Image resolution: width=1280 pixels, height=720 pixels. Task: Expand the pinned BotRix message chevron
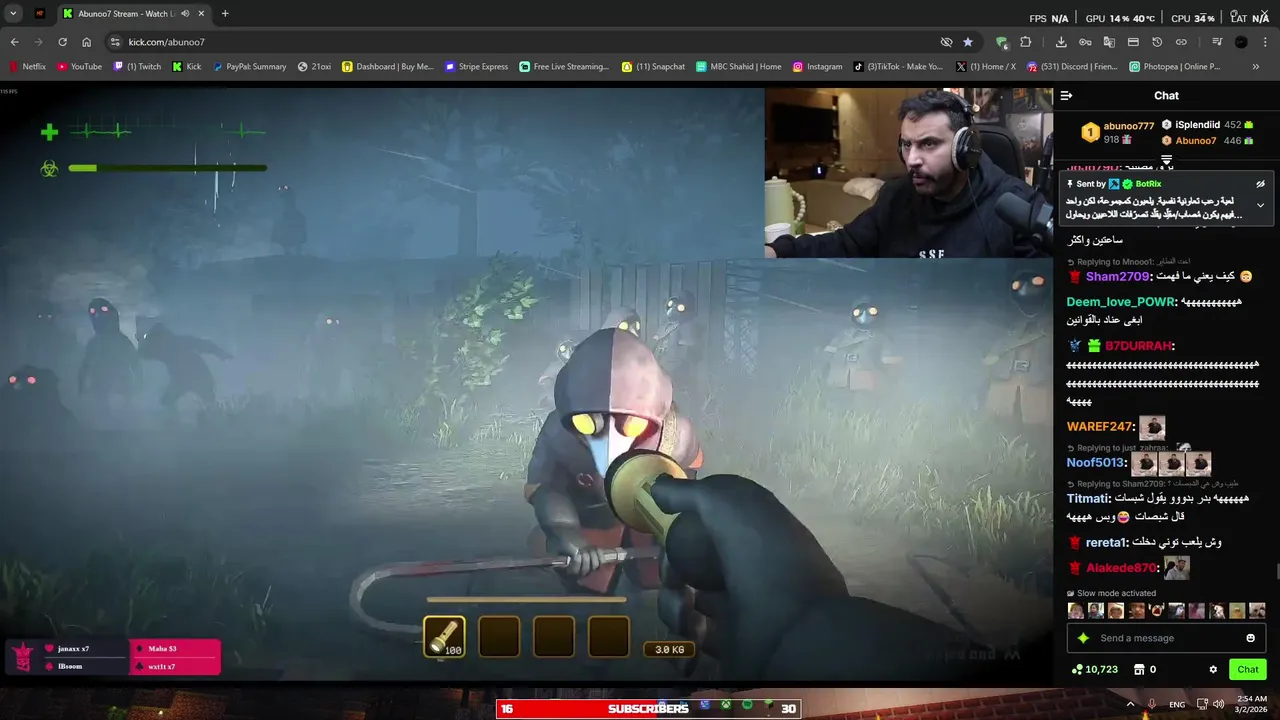pyautogui.click(x=1260, y=205)
